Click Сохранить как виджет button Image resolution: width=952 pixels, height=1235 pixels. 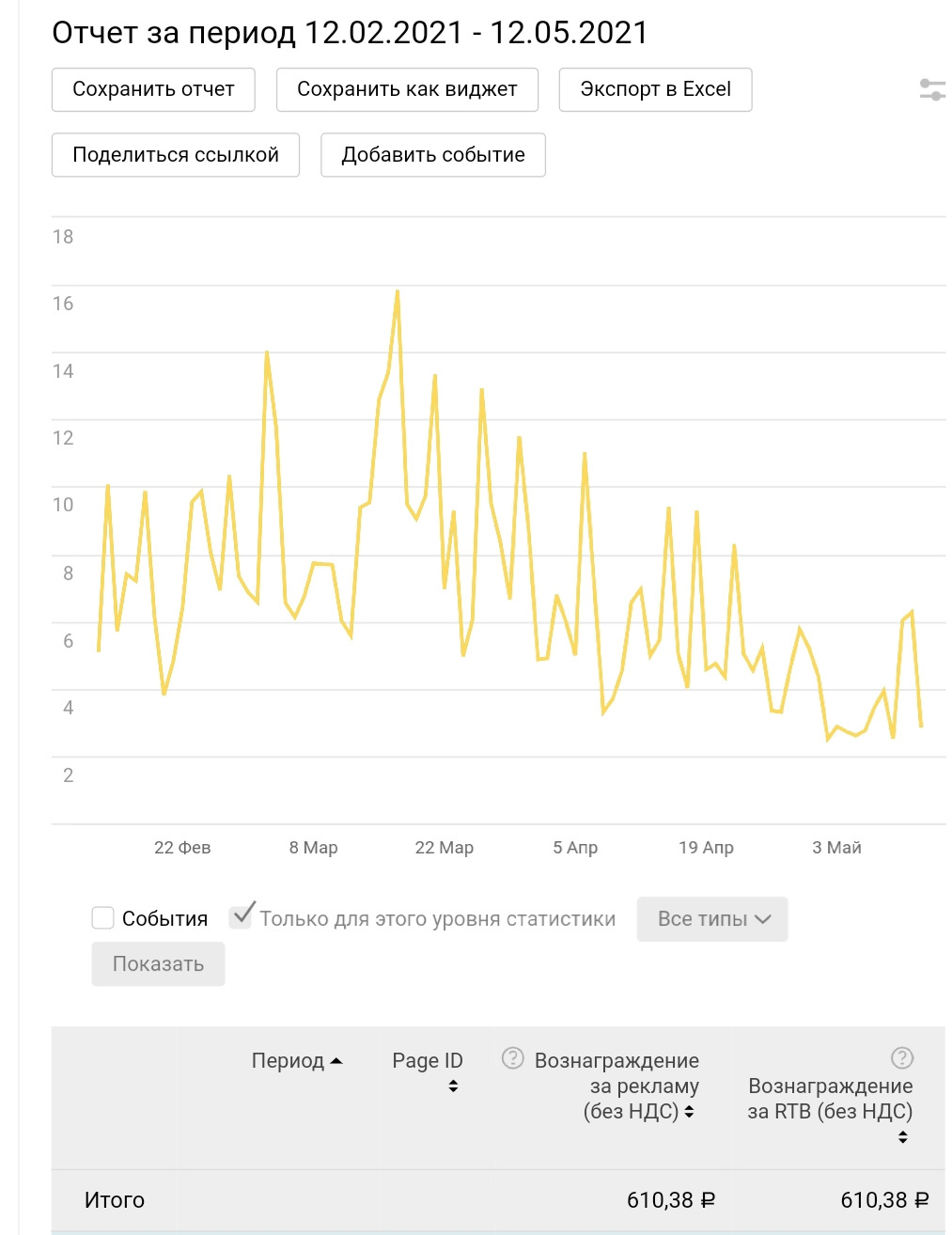pyautogui.click(x=407, y=89)
